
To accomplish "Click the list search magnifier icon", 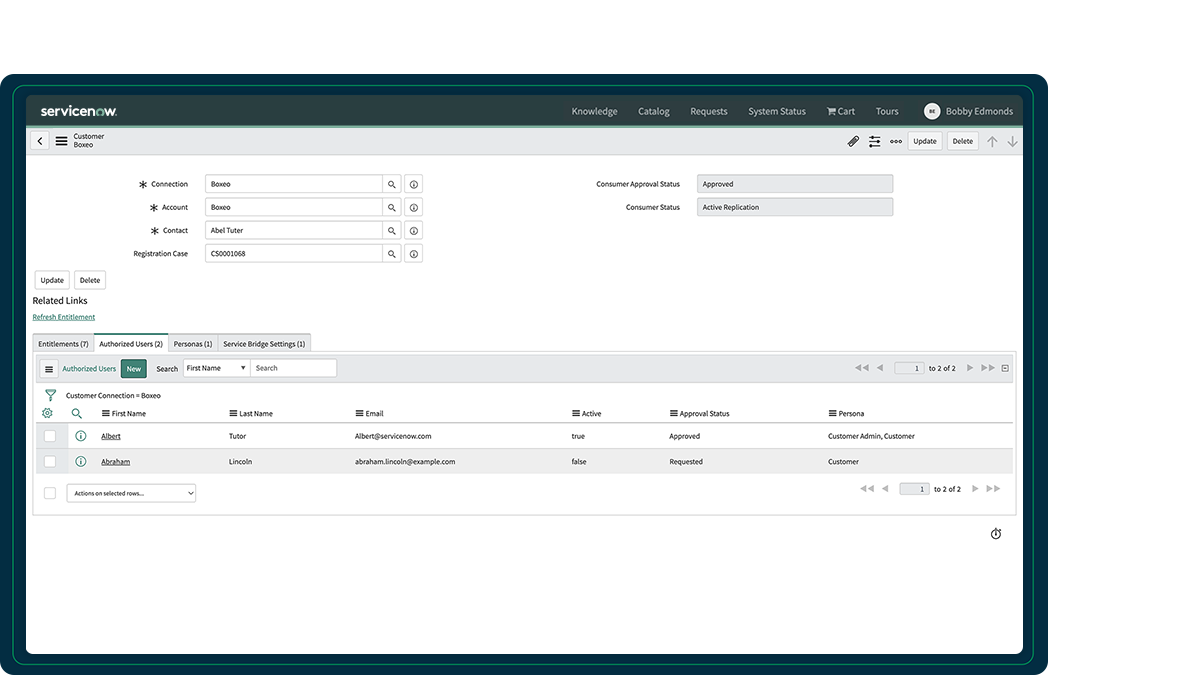I will tap(77, 413).
